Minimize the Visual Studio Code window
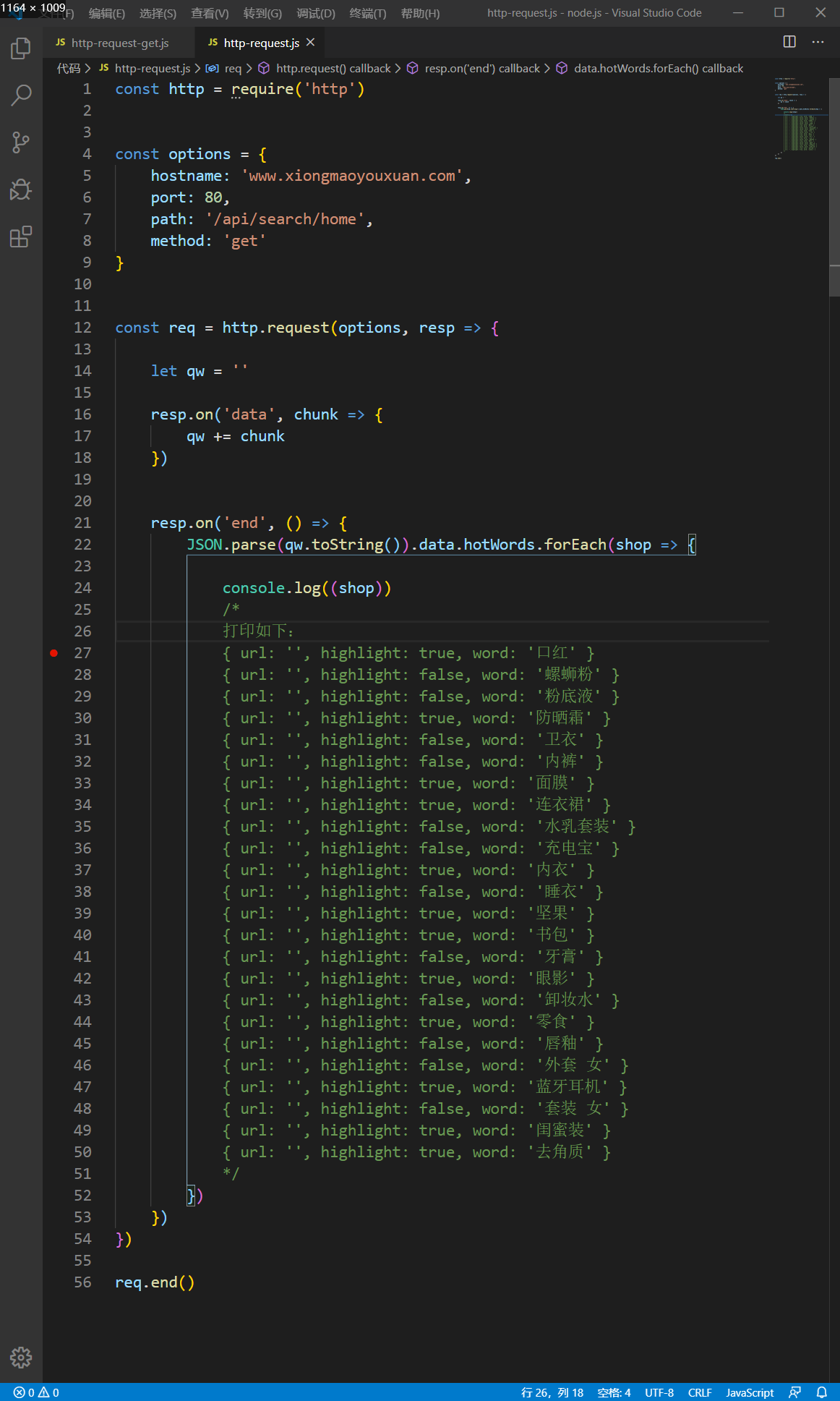The image size is (840, 1401). 738,12
